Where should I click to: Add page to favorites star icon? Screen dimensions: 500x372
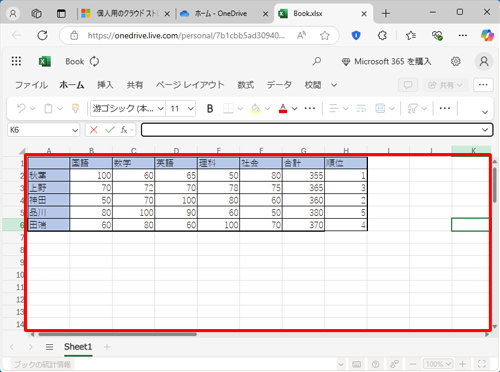pyautogui.click(x=325, y=35)
